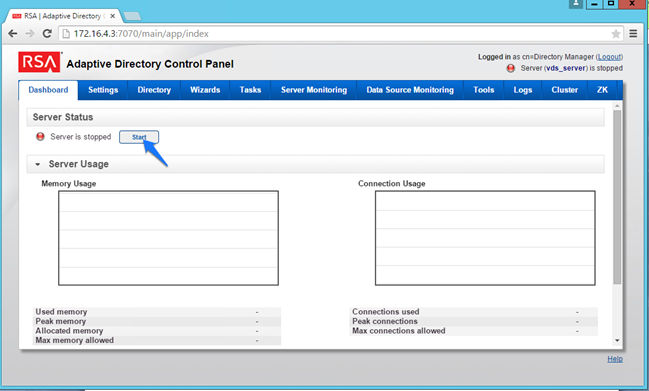Open the Cluster tab

pos(565,90)
